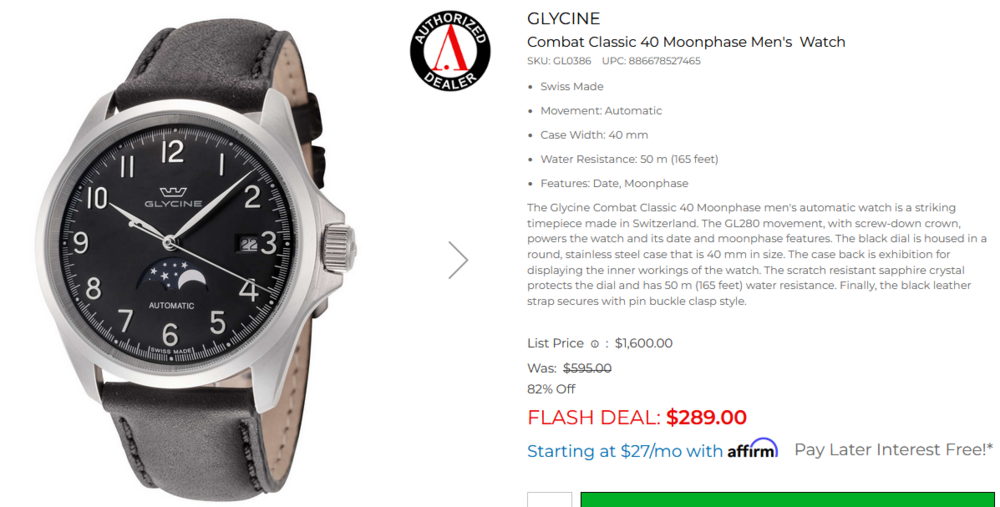Viewport: 1000px width, 507px height.
Task: Click the 82% Off label
Action: tap(551, 389)
